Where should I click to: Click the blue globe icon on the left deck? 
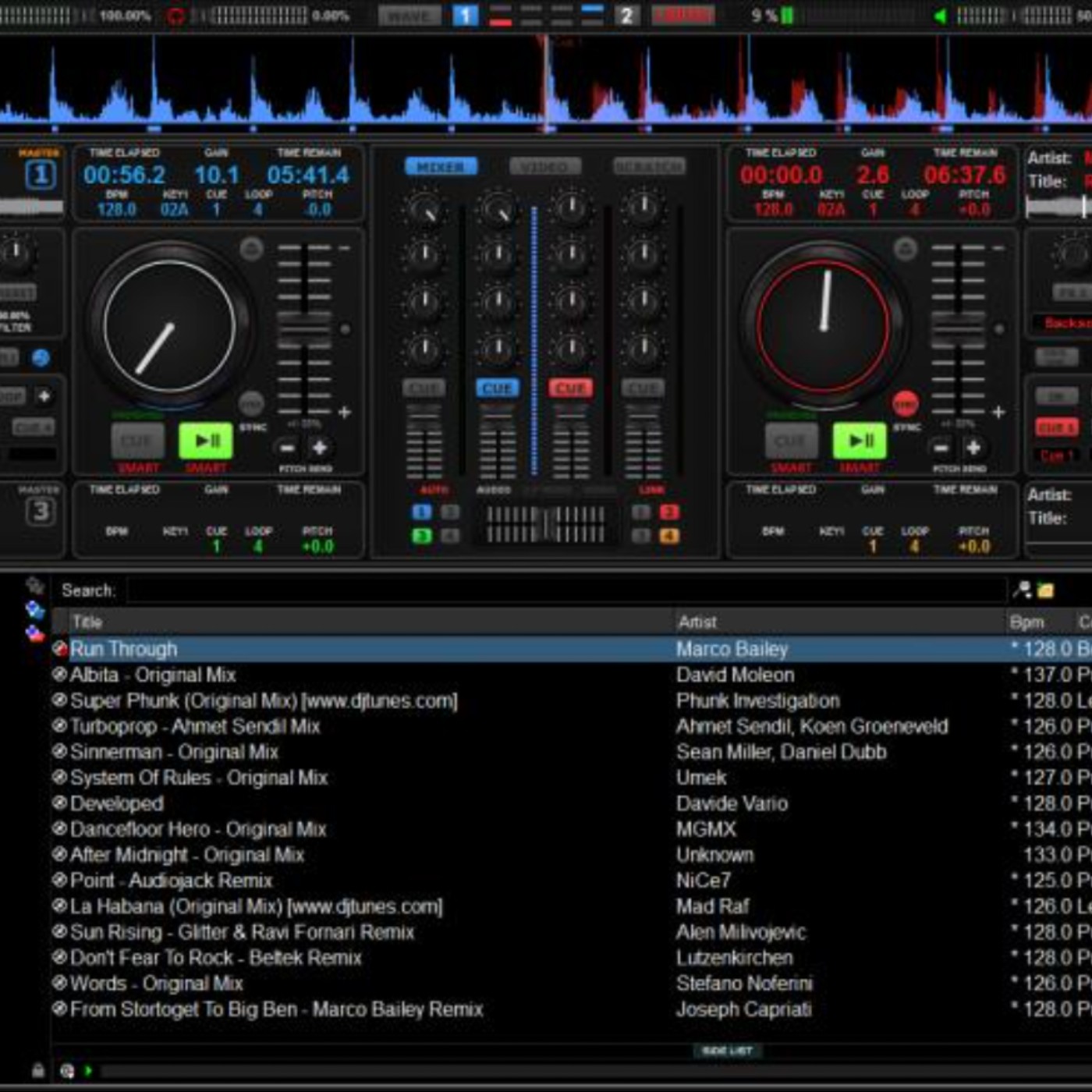(41, 356)
